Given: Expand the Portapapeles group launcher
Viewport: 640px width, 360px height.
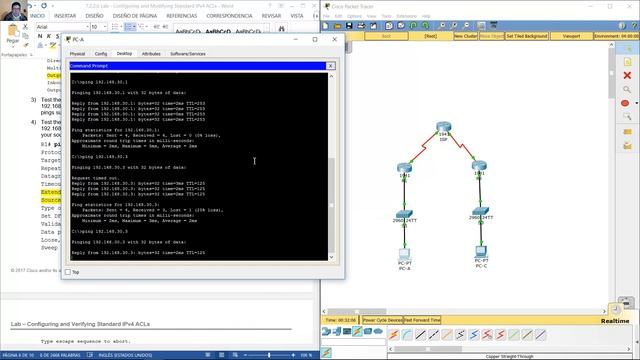Looking at the screenshot, I should 31,55.
